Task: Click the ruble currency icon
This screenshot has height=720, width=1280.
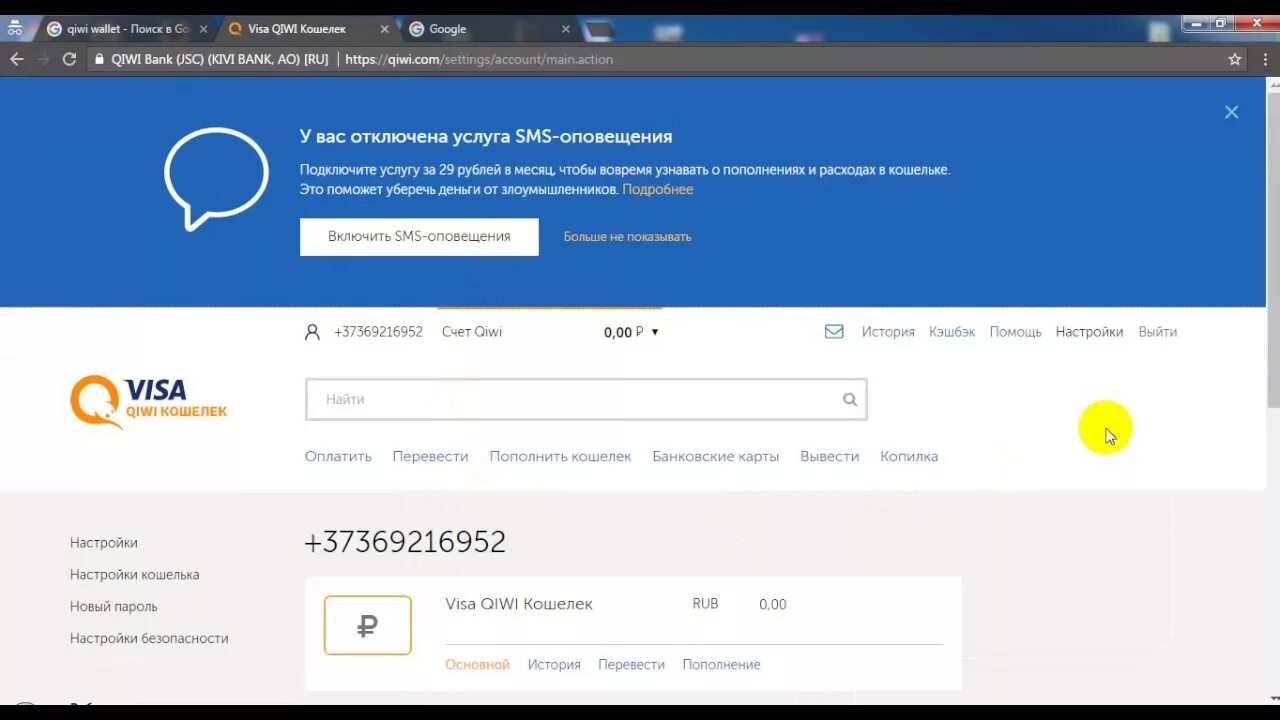Action: 367,626
